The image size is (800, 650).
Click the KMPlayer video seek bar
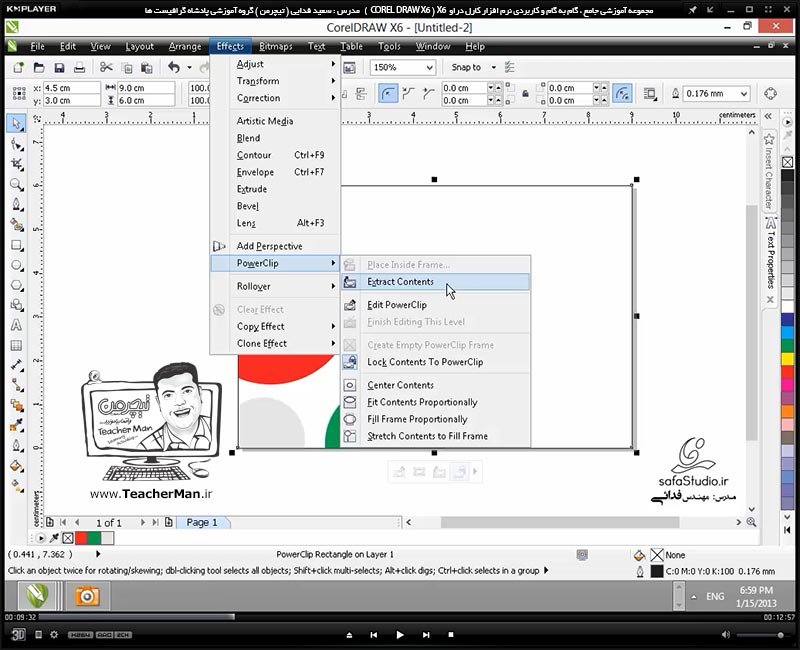click(x=399, y=617)
